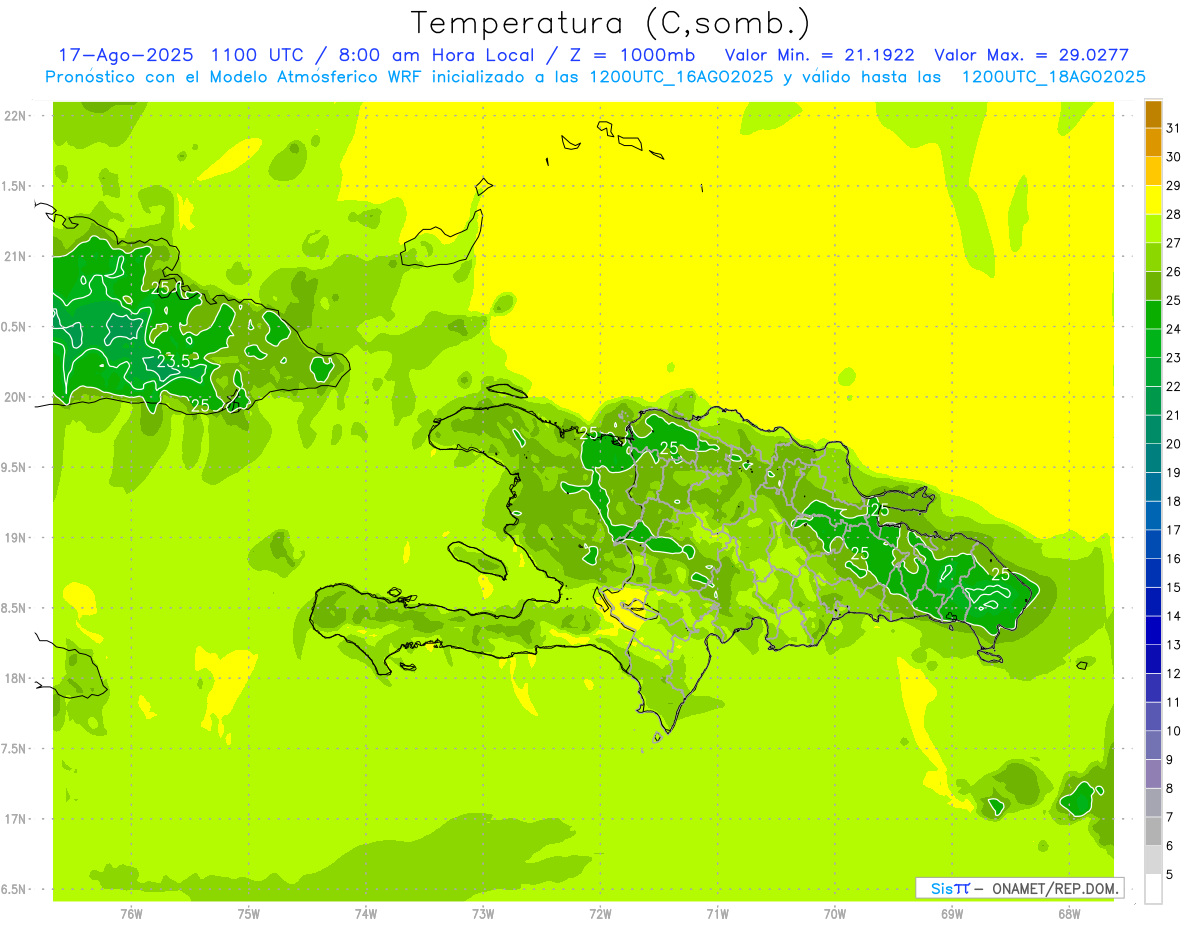Click the "19N" latitude axis label
Image resolution: width=1200 pixels, height=927 pixels.
15,538
